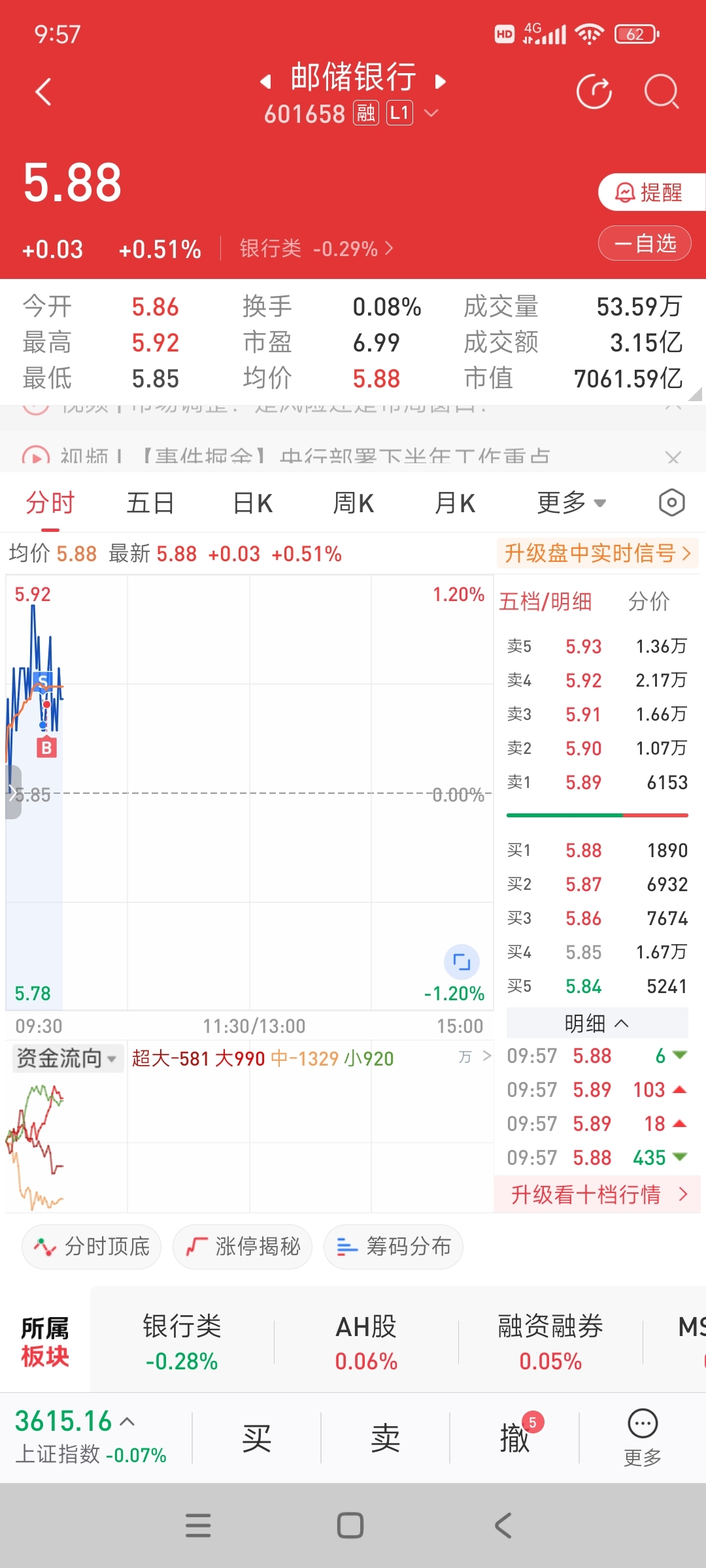Close the 事件掘金 video news banner

point(673,457)
